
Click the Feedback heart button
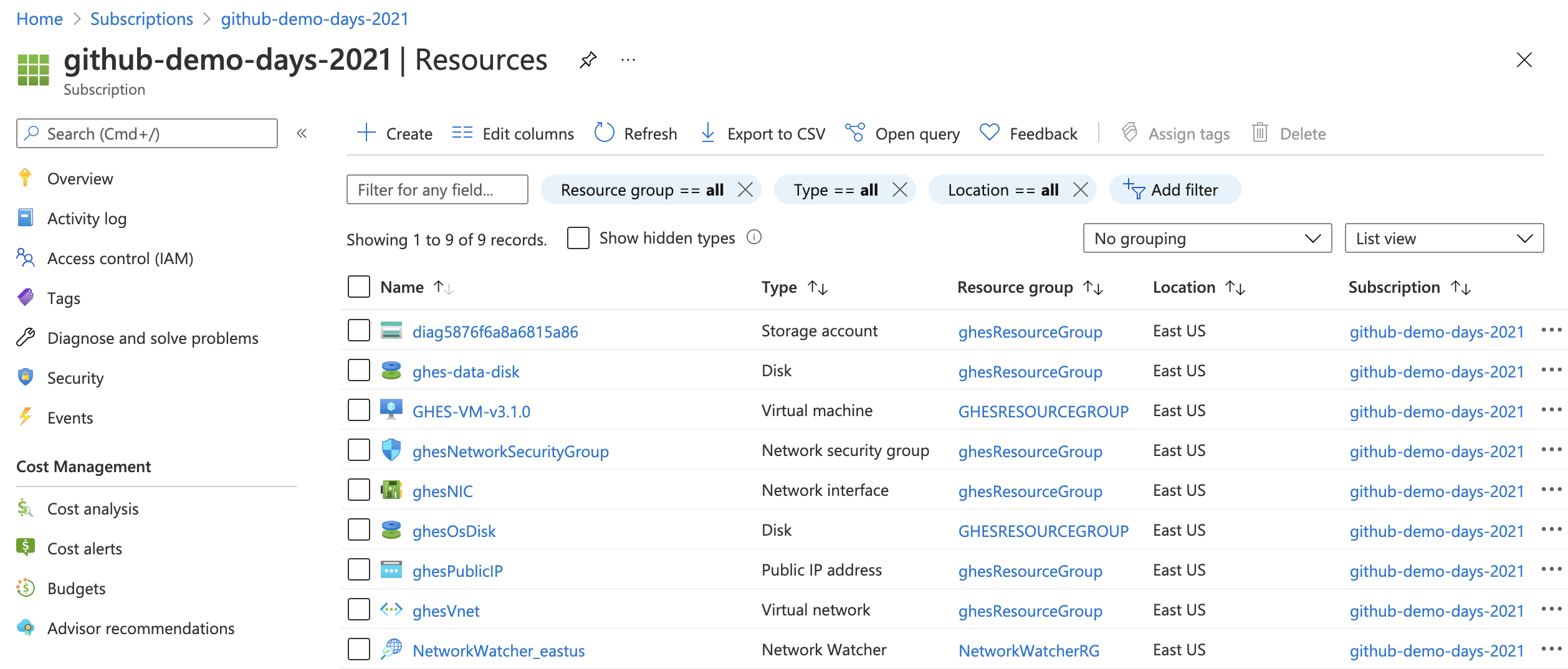1028,133
